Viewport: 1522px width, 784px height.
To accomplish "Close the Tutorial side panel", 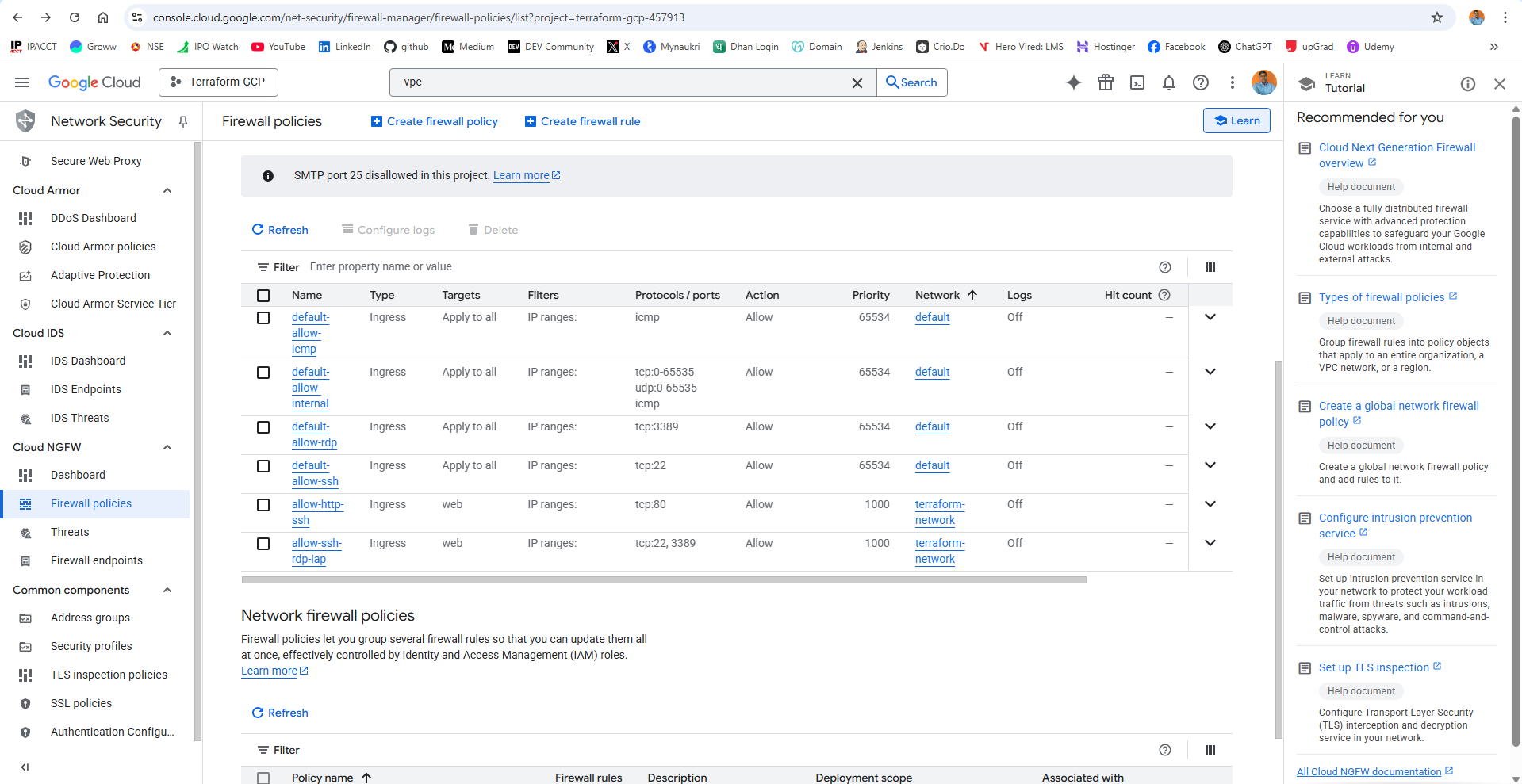I will [x=1499, y=84].
